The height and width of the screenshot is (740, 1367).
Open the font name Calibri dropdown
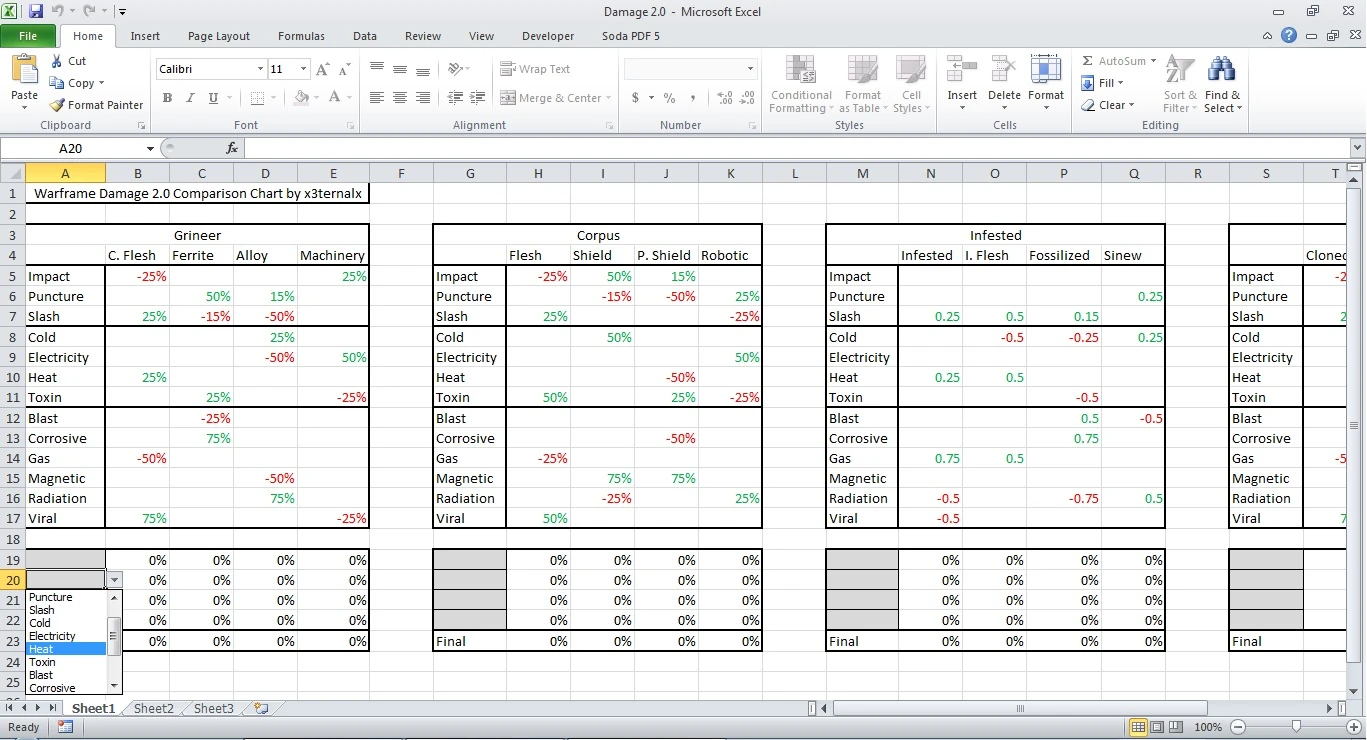click(260, 69)
